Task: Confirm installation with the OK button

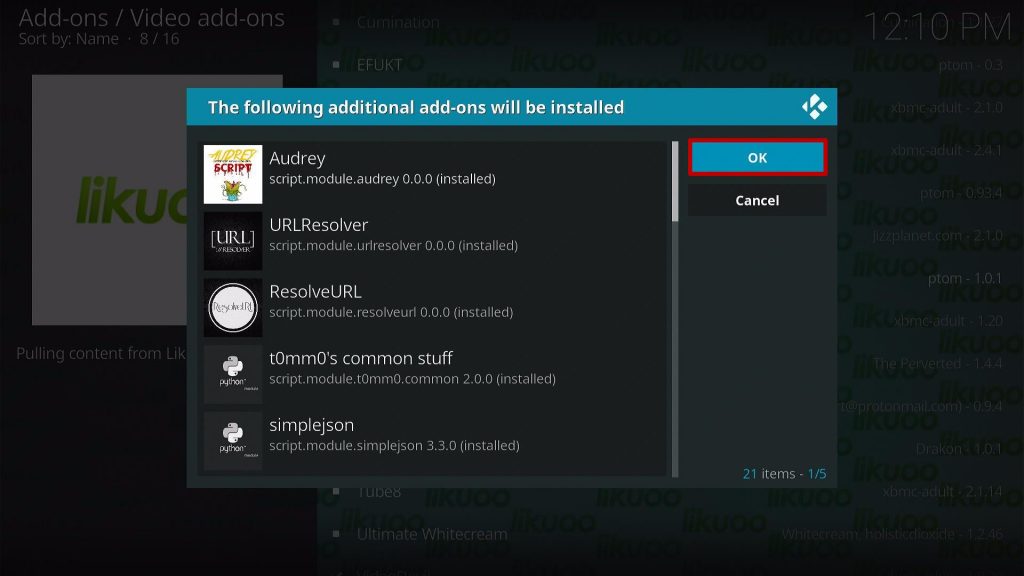Action: click(x=757, y=157)
